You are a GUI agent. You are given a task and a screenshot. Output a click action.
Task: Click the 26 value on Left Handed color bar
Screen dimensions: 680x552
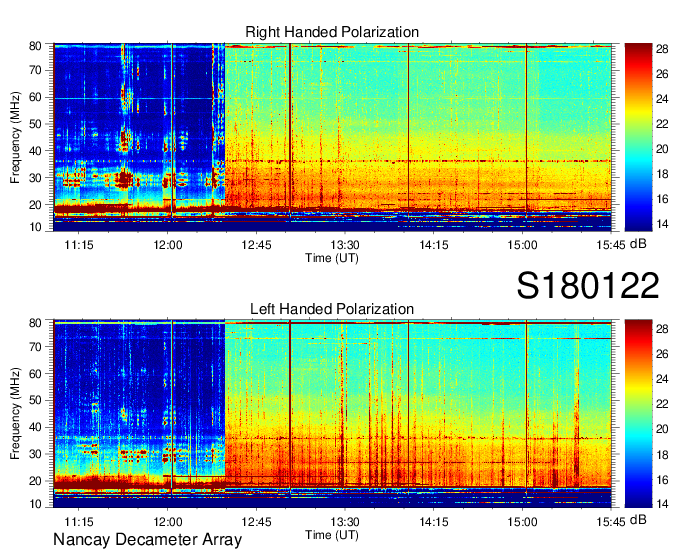662,354
